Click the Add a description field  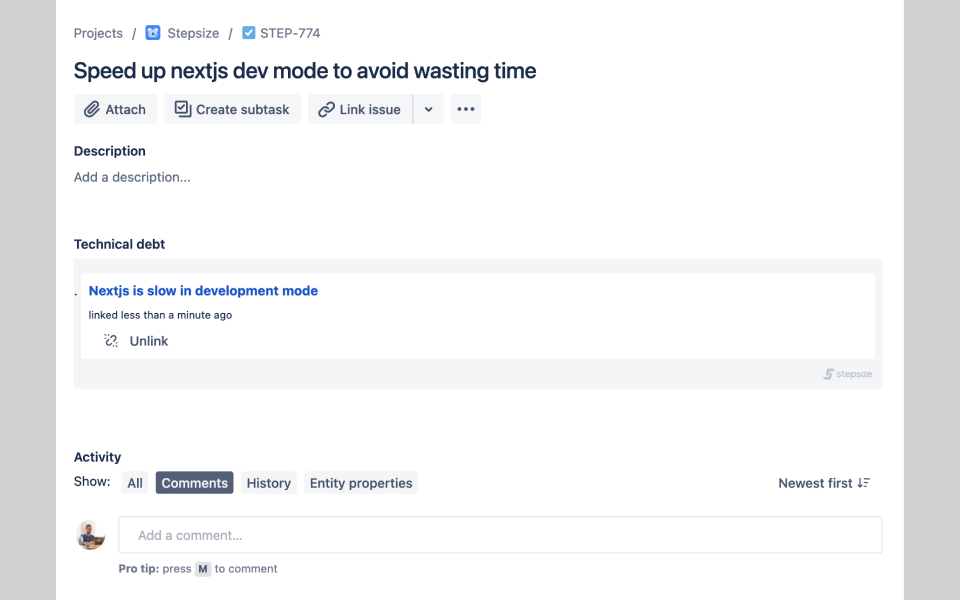click(132, 177)
